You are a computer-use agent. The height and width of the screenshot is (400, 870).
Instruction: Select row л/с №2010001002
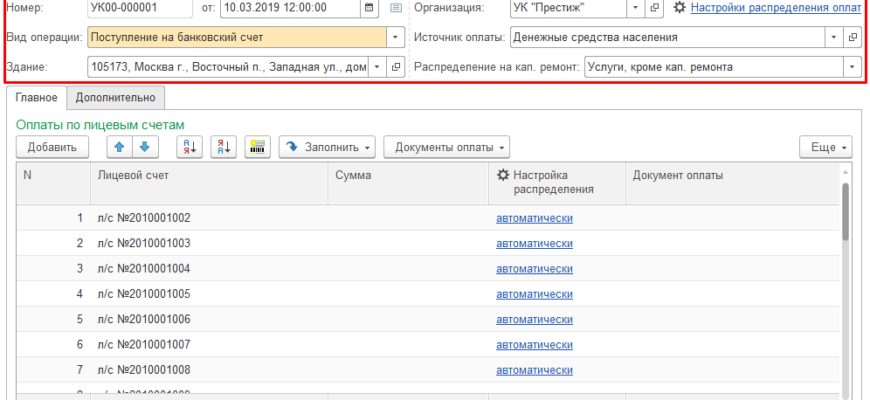(428, 218)
